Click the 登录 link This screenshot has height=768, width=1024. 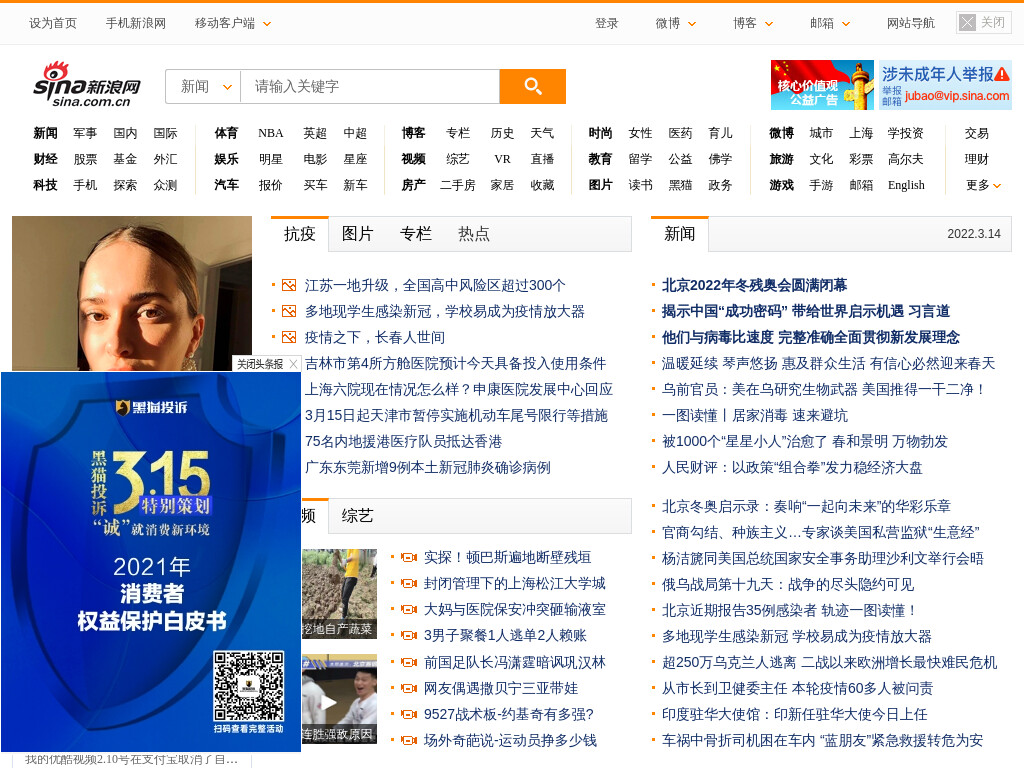607,24
